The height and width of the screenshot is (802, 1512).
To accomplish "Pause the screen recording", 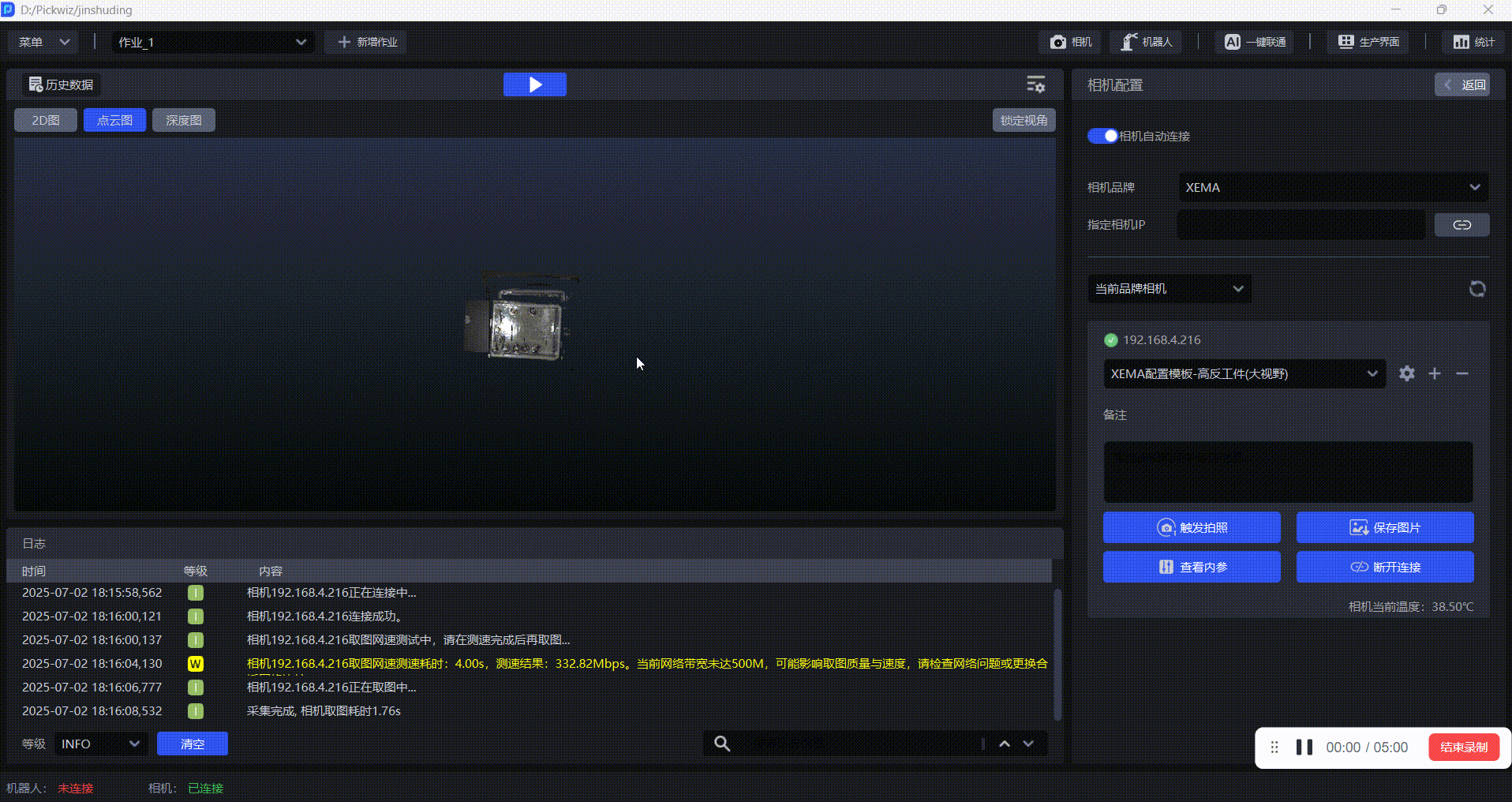I will click(x=1304, y=748).
